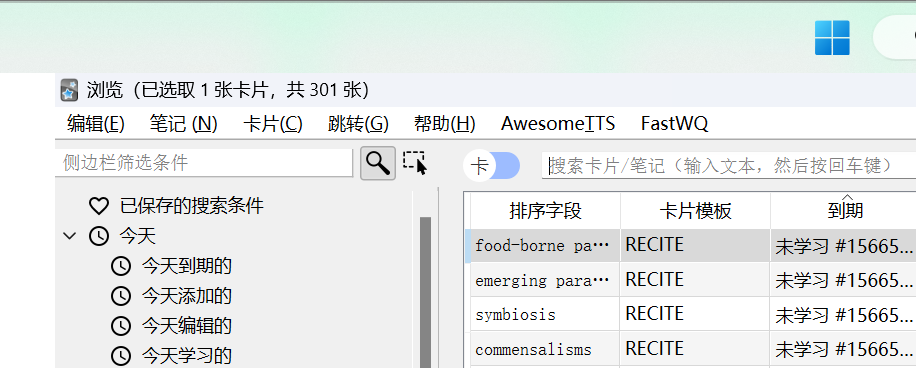This screenshot has width=916, height=368.
Task: Click the clock icon next to 今天添加的
Action: (x=121, y=296)
